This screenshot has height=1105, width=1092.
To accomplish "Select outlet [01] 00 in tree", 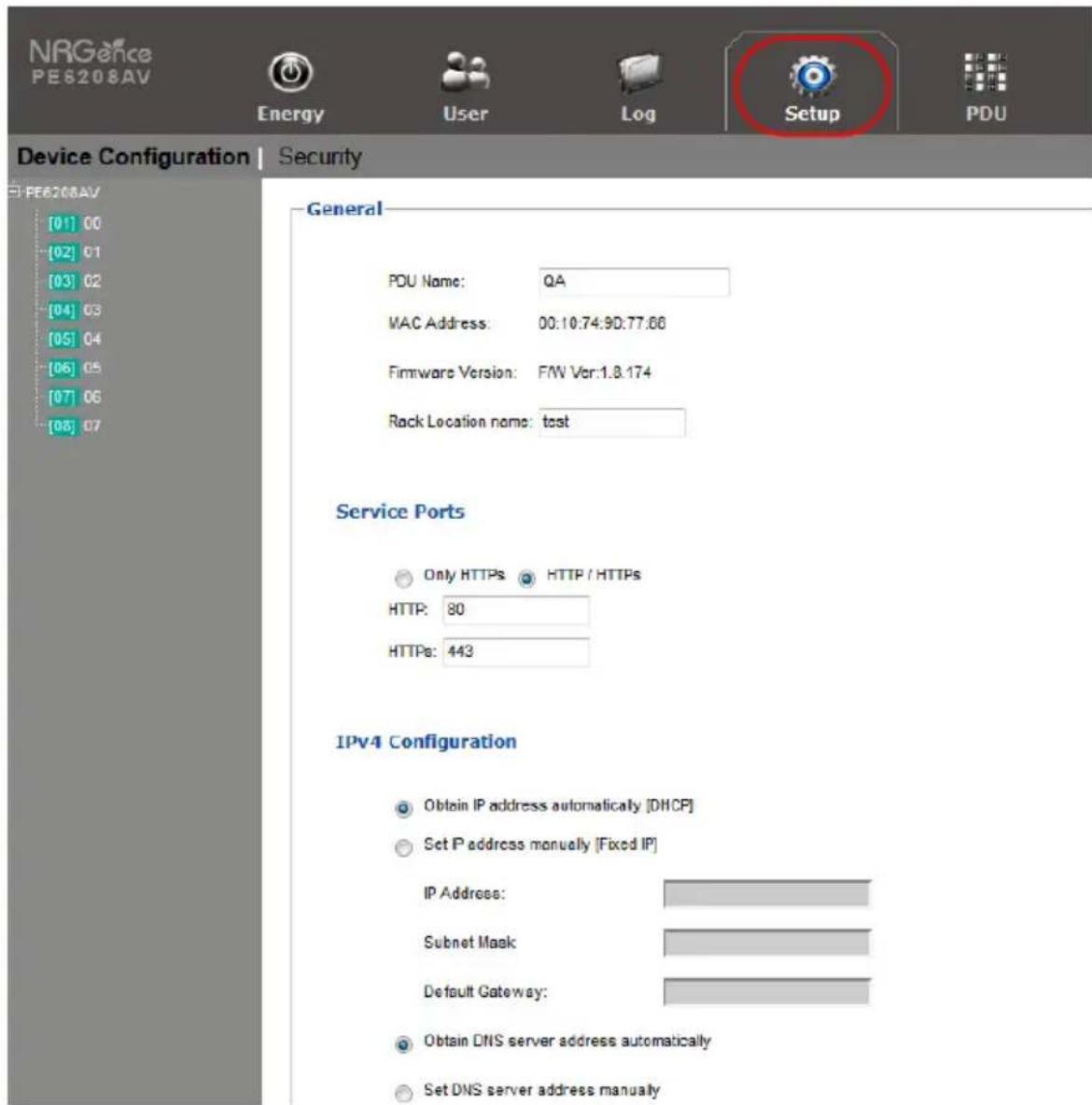I will coord(74,223).
